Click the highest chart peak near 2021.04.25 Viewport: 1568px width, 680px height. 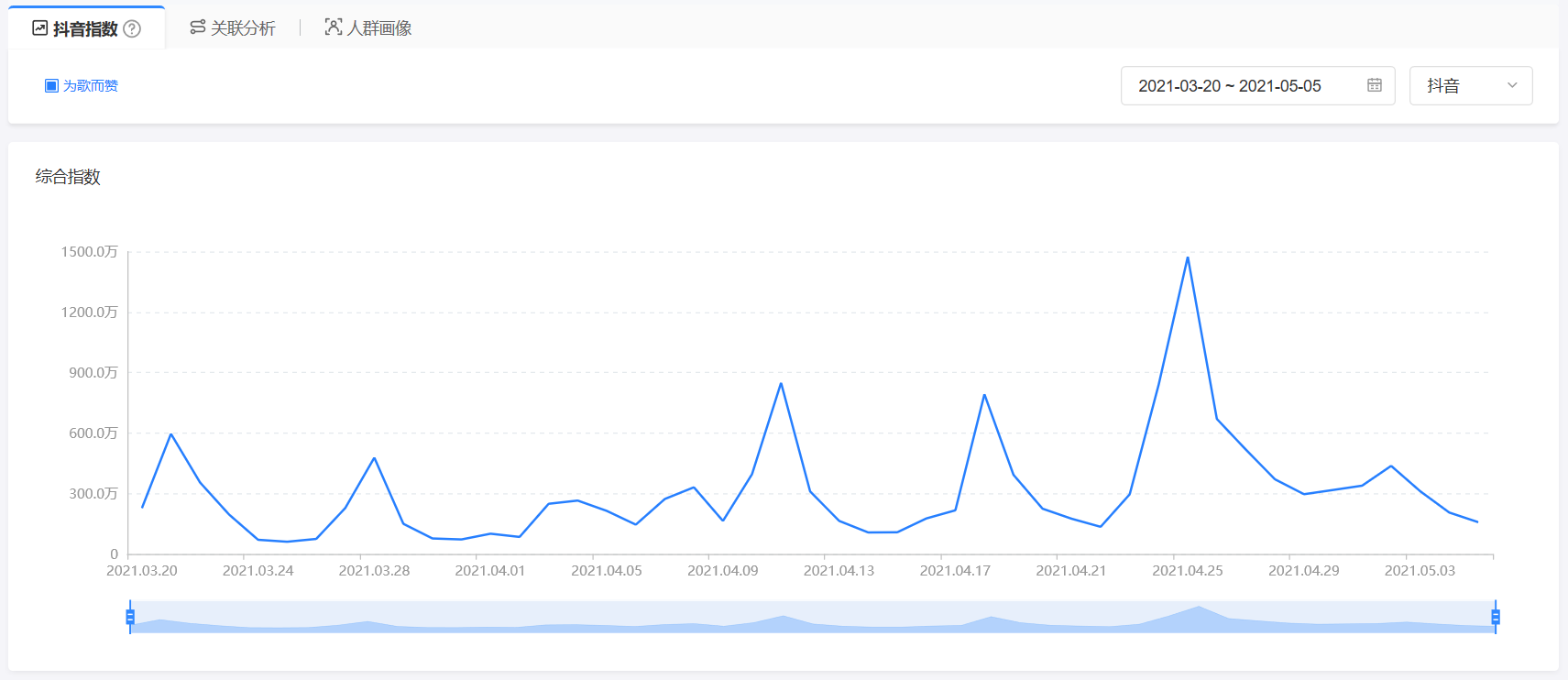tap(1188, 258)
